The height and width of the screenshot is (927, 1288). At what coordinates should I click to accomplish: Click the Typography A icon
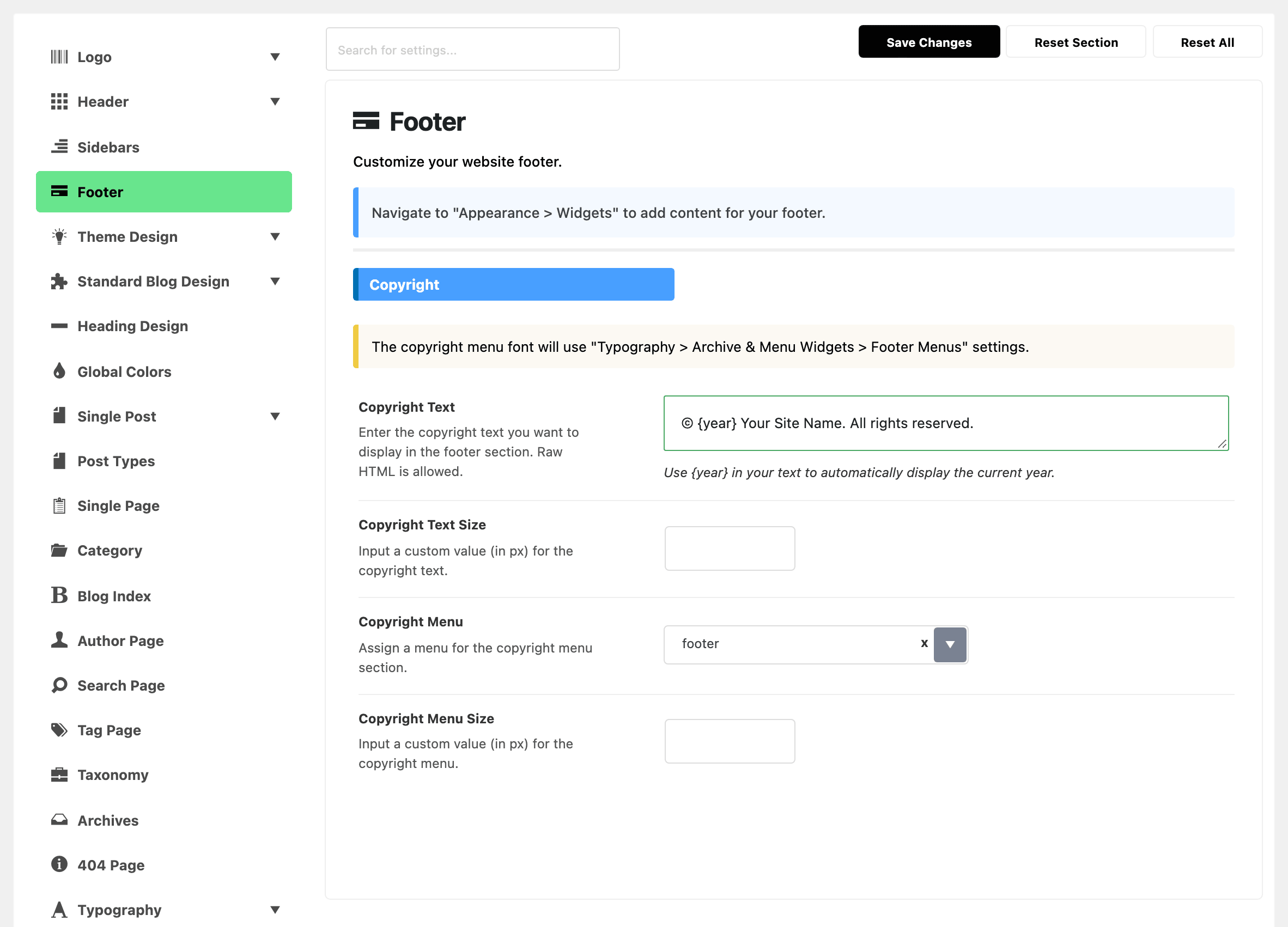coord(59,910)
